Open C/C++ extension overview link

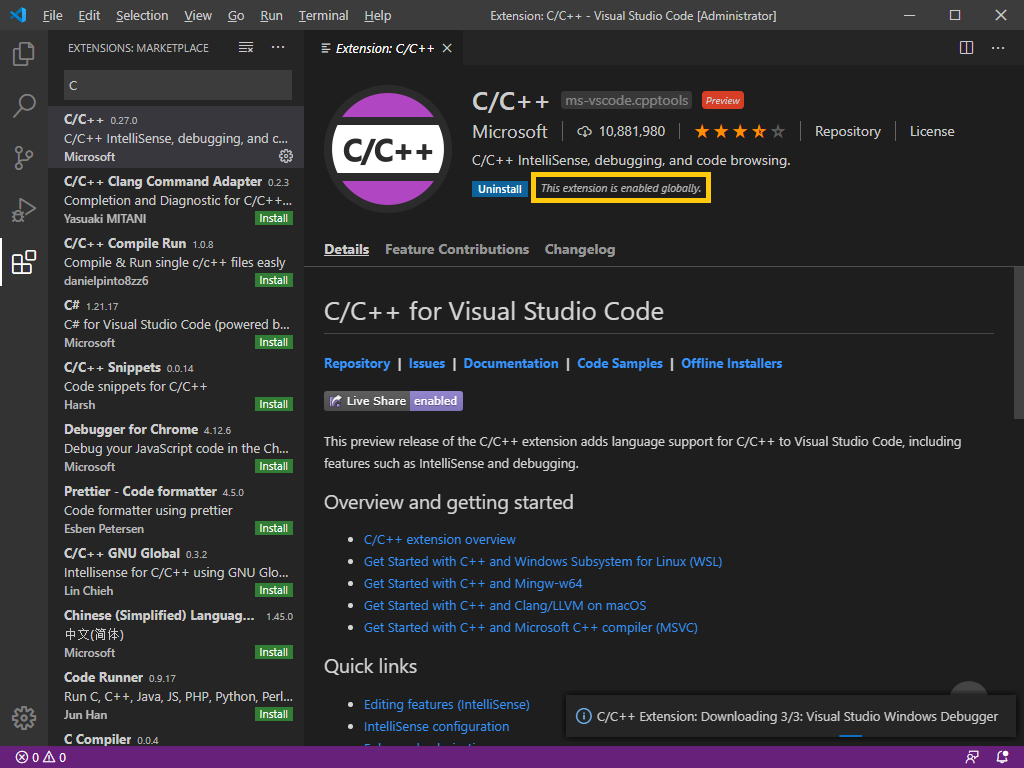click(440, 539)
